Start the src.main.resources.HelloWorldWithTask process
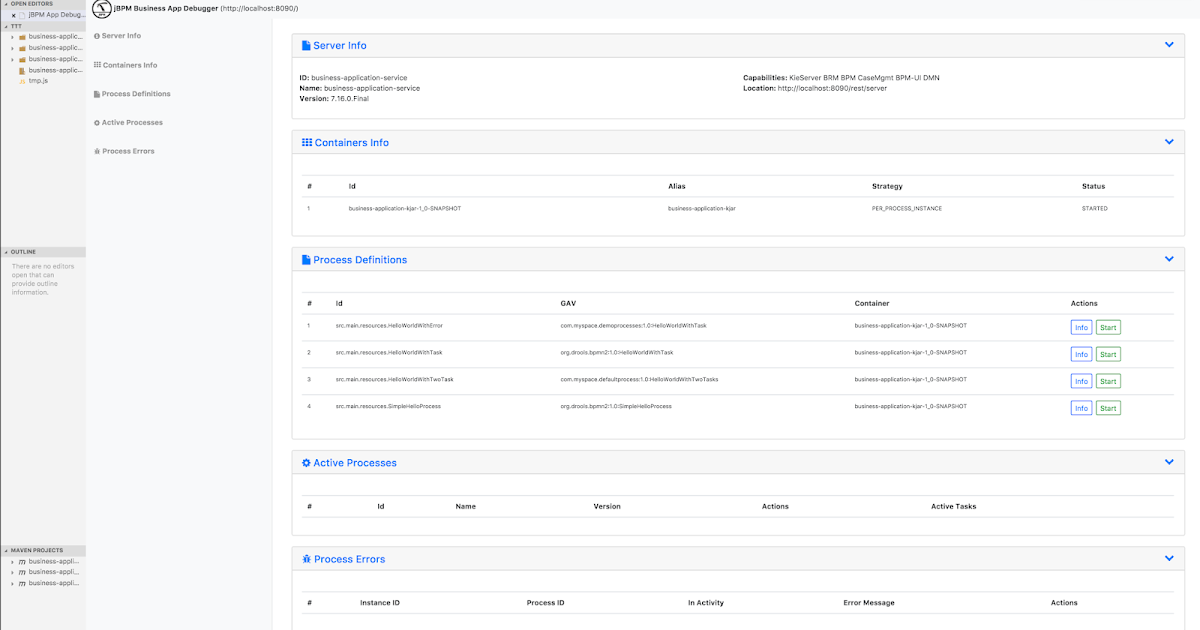Viewport: 1200px width, 630px height. [x=1108, y=354]
